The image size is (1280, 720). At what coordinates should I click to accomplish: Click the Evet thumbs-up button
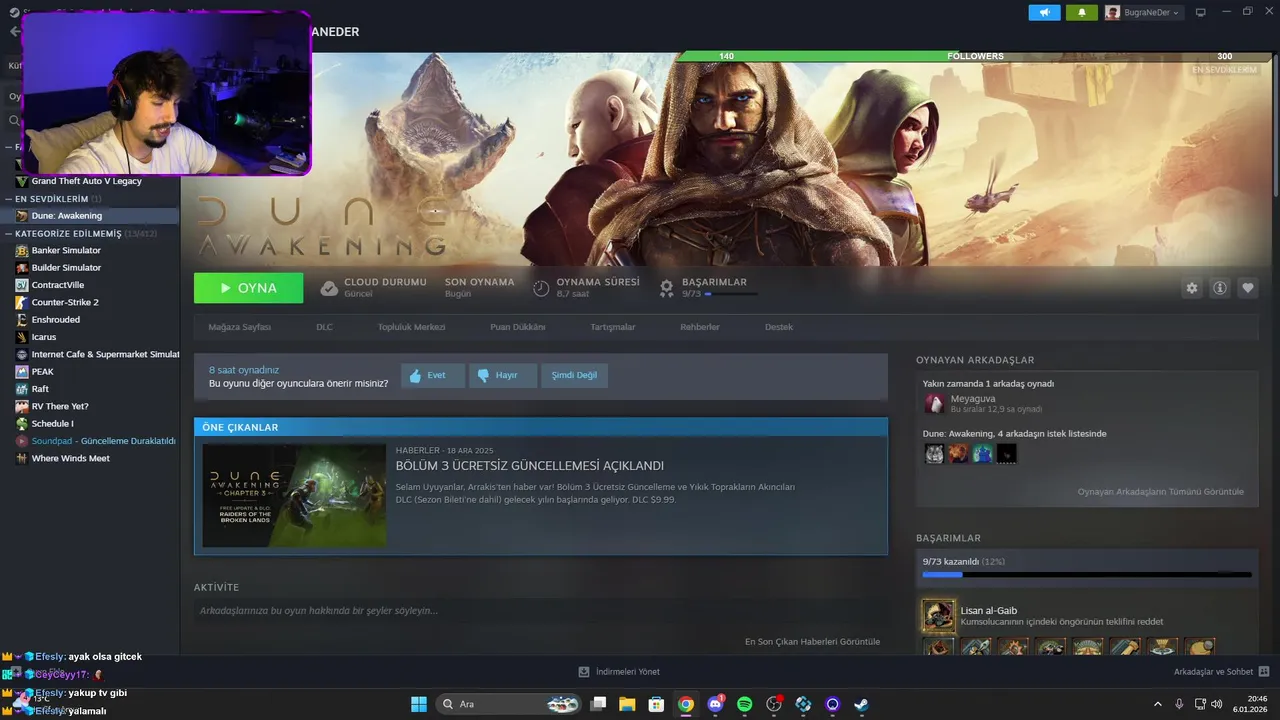(x=433, y=375)
